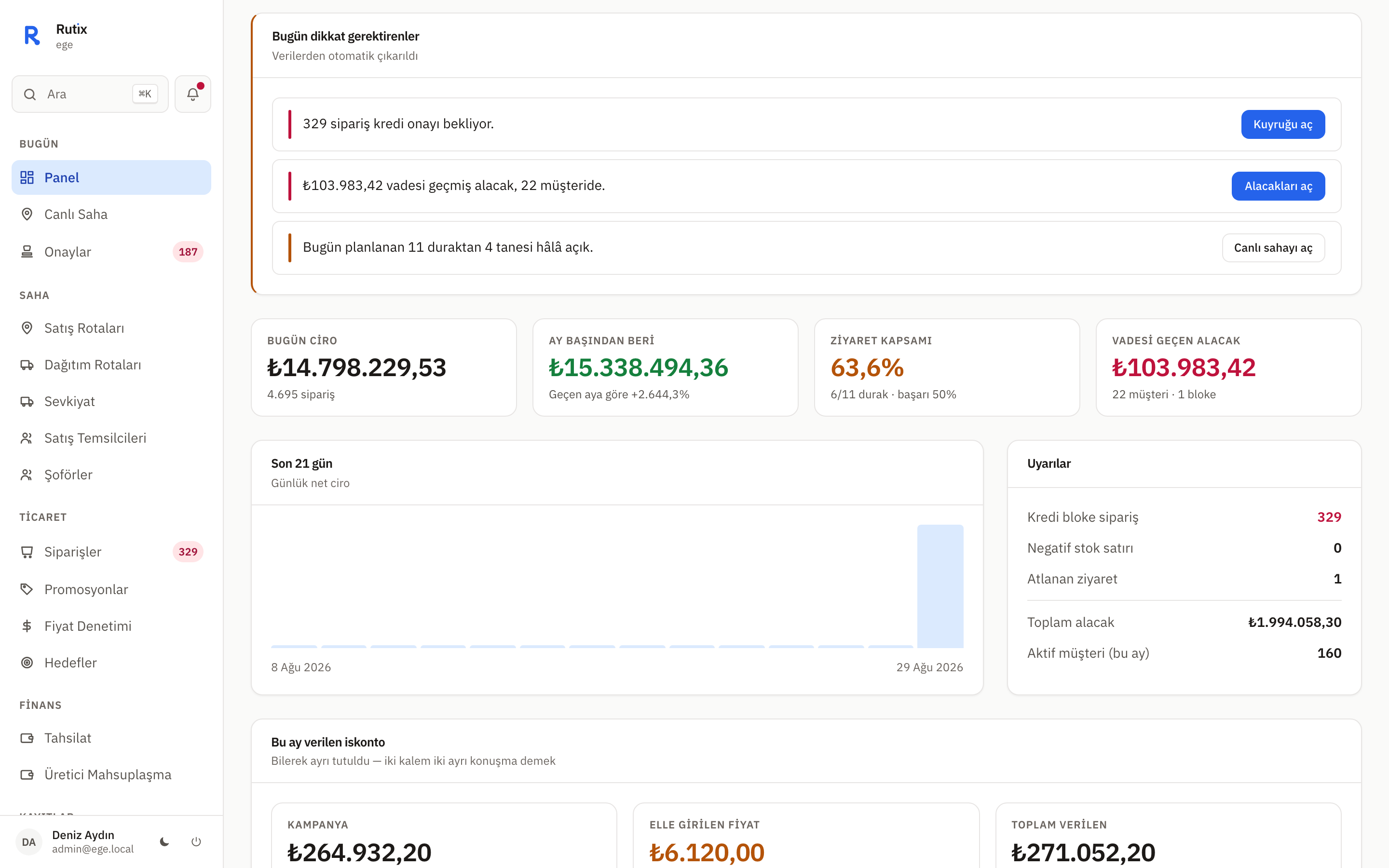Click the 329 badge on Siparişler
The height and width of the screenshot is (868, 1389).
point(188,552)
